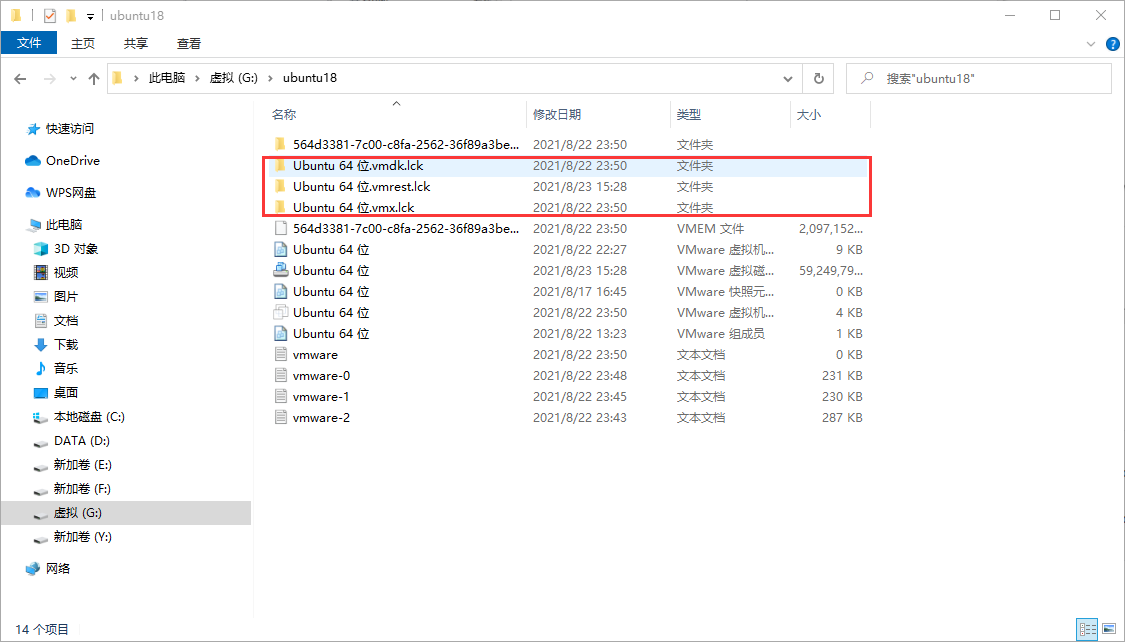Select the vmware text document 0 KB
The width and height of the screenshot is (1125, 642).
(x=567, y=354)
